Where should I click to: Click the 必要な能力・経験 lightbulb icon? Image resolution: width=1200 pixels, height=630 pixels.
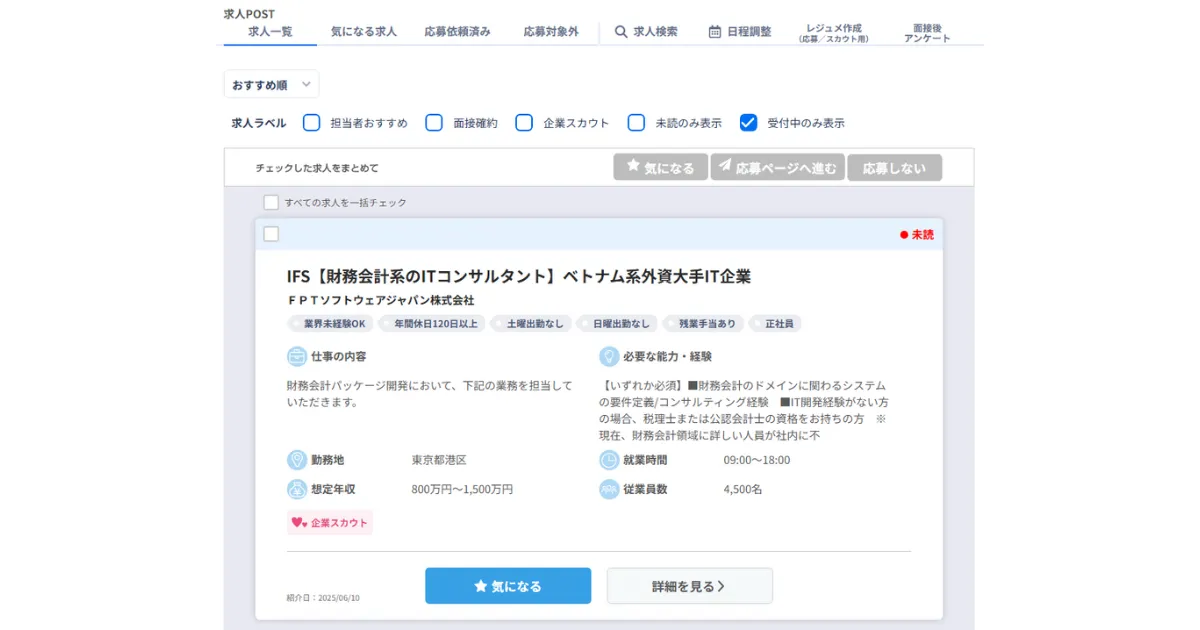coord(611,356)
